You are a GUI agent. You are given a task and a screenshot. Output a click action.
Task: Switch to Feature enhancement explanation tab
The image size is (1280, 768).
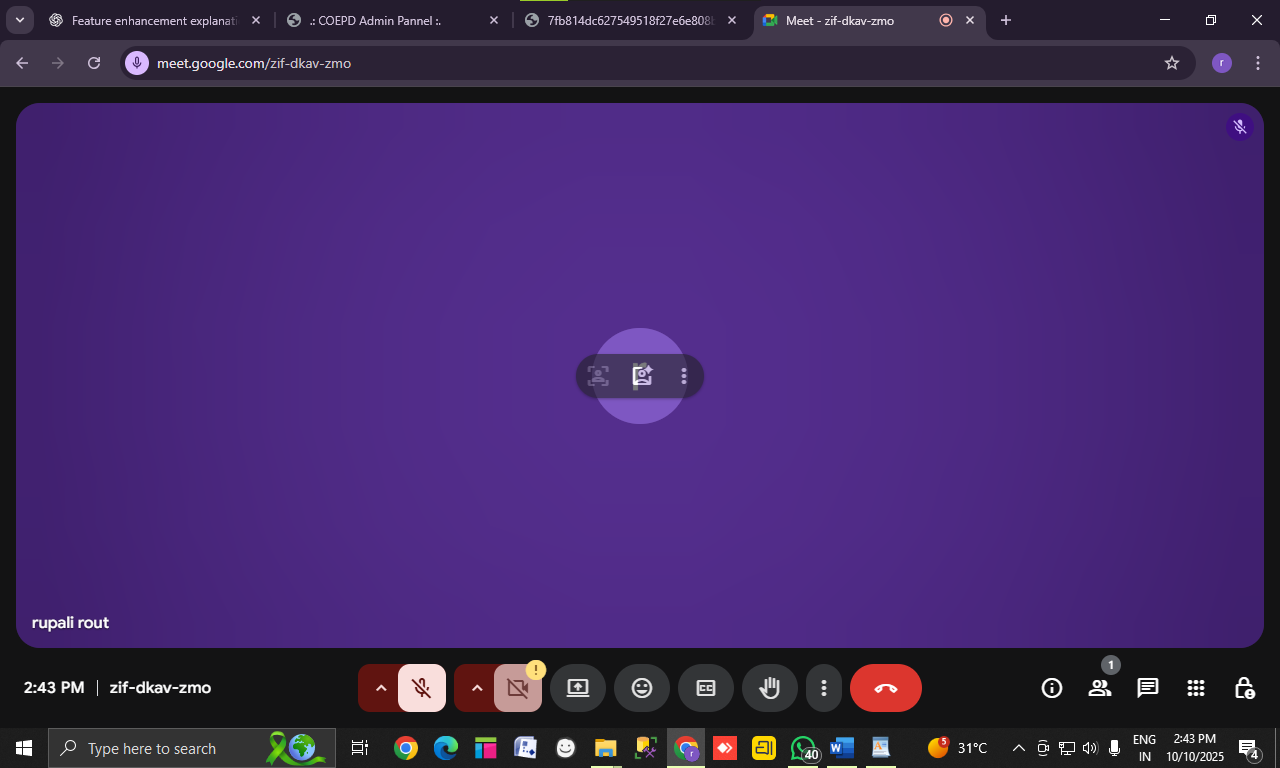150,20
